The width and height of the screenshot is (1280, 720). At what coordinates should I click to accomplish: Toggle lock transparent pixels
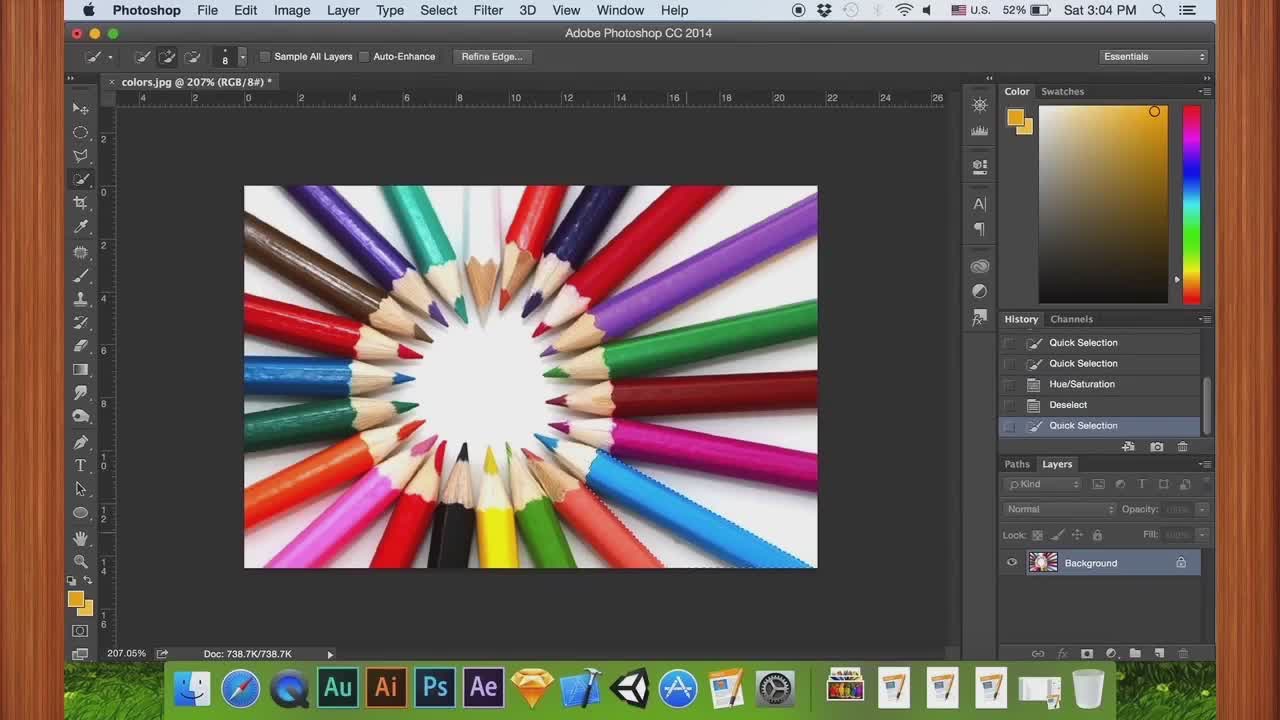1037,535
